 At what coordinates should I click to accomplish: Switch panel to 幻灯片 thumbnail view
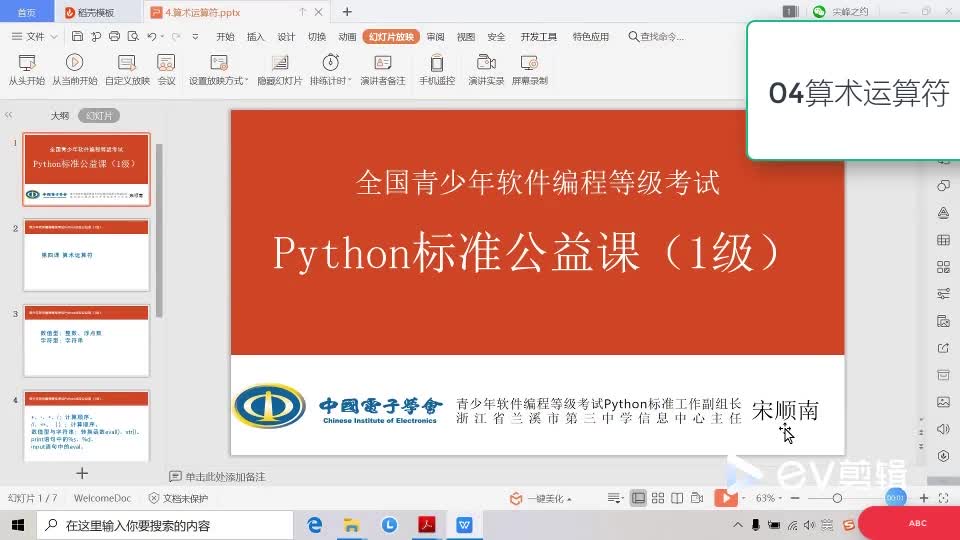[x=99, y=115]
